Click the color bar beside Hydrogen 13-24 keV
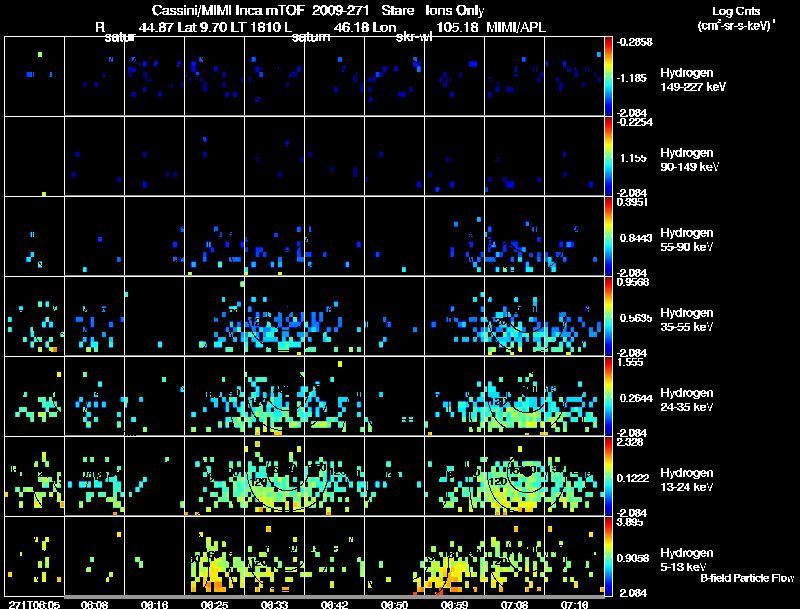This screenshot has height=609, width=800. pos(608,476)
